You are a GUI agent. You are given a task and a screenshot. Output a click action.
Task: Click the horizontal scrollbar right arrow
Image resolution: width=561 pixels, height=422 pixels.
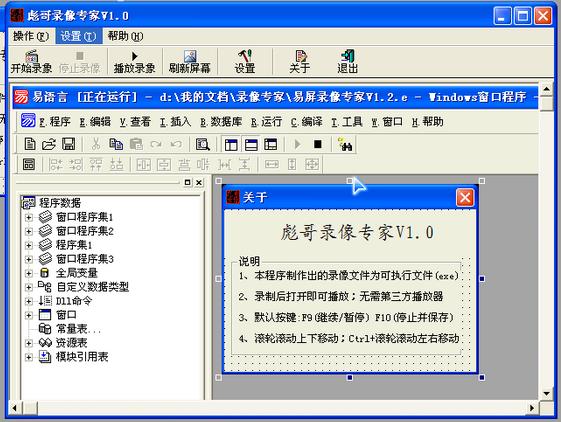point(532,408)
